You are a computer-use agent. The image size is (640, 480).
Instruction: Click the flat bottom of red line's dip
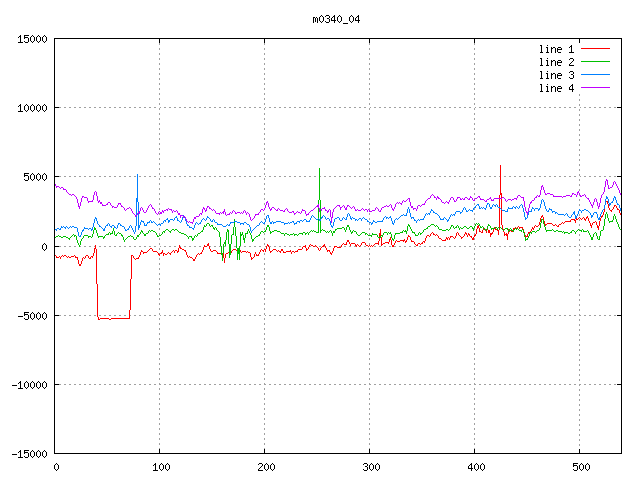[113, 318]
